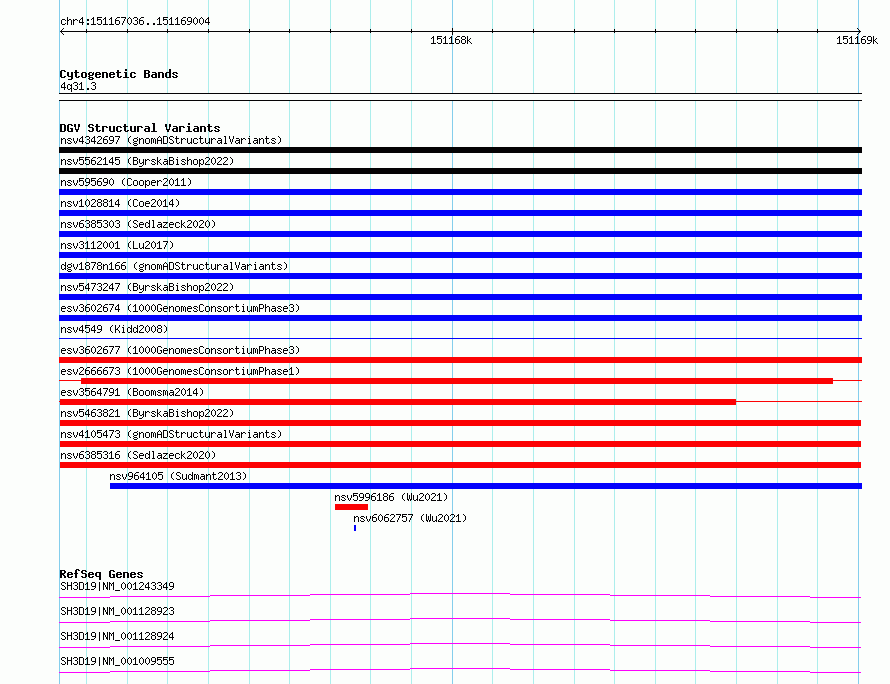Click the red nsv6385316 Sedlazeck2020 bar
The width and height of the screenshot is (890, 684).
click(460, 465)
